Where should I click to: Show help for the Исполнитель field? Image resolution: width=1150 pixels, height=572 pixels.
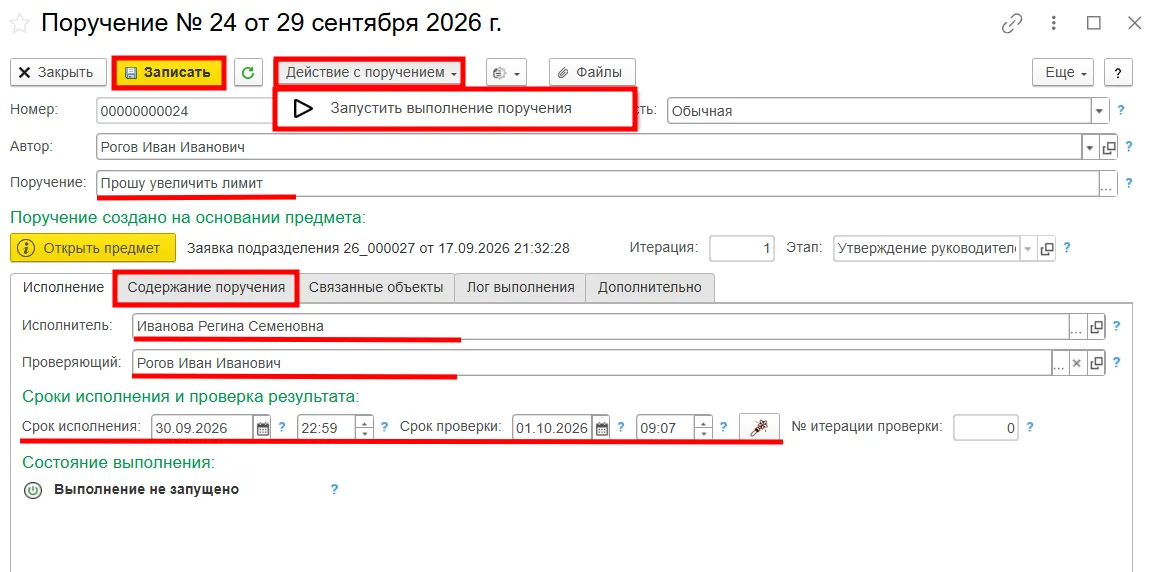click(1117, 326)
